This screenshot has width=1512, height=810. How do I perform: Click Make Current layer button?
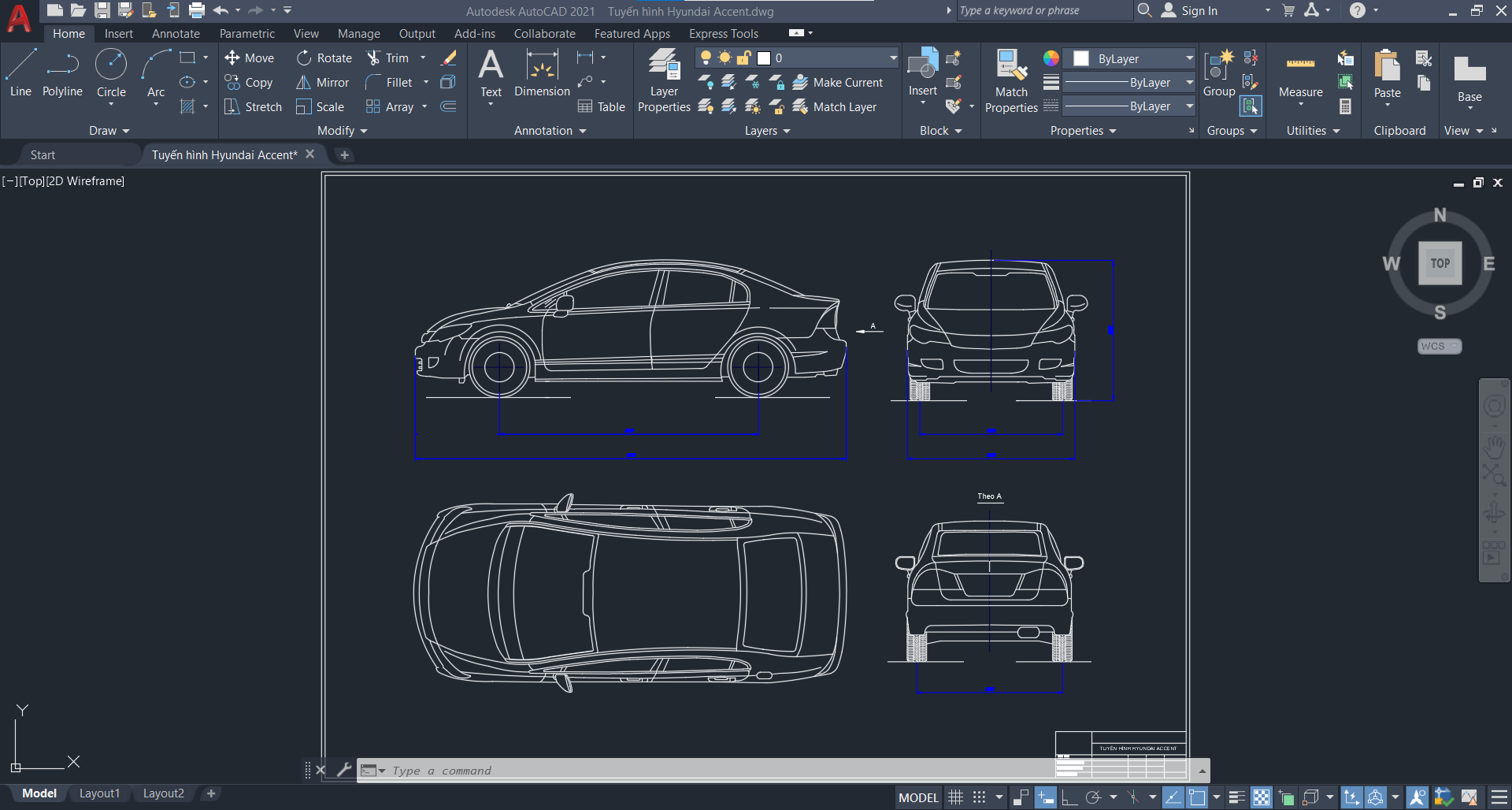point(838,82)
